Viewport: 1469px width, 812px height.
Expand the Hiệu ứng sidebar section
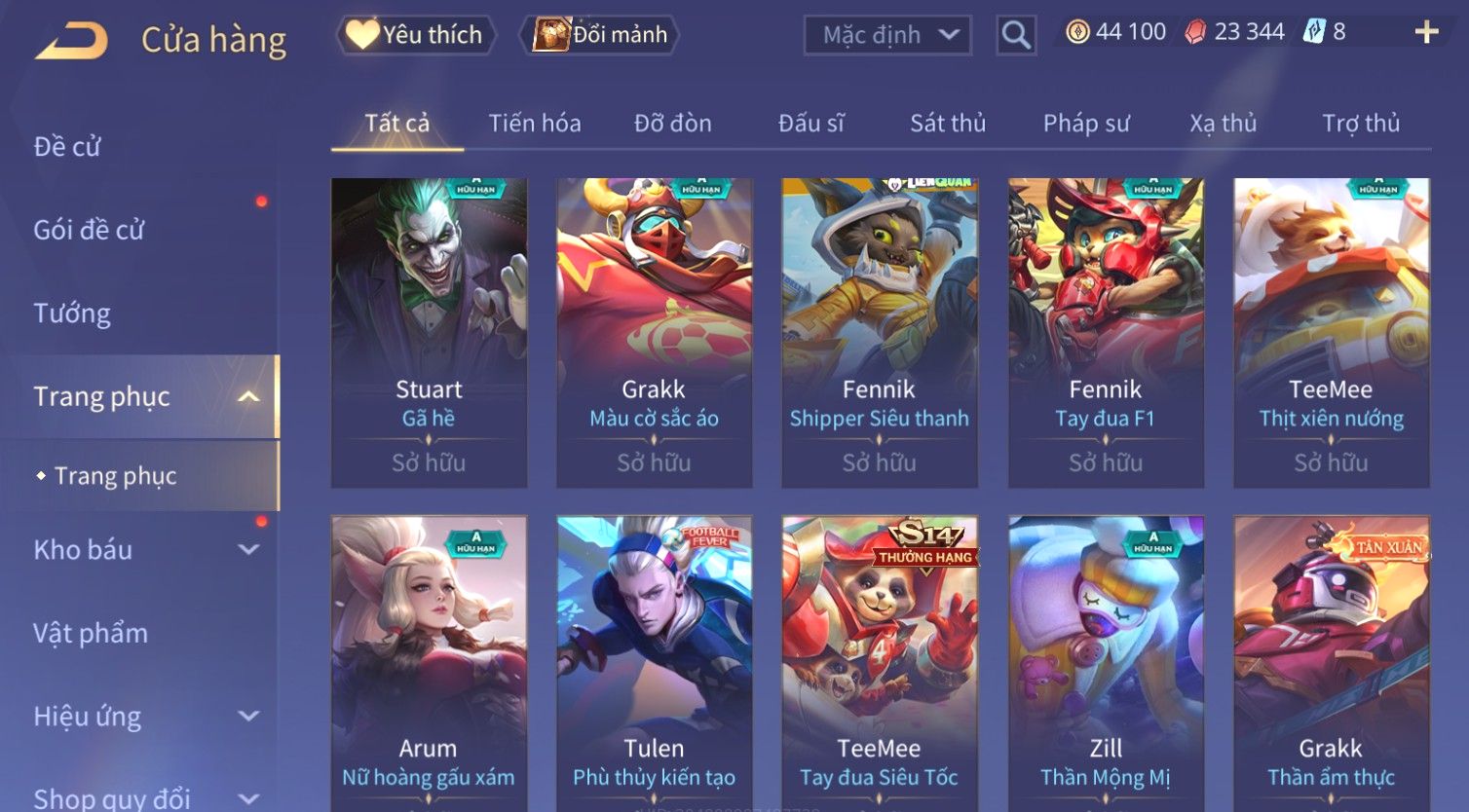248,716
